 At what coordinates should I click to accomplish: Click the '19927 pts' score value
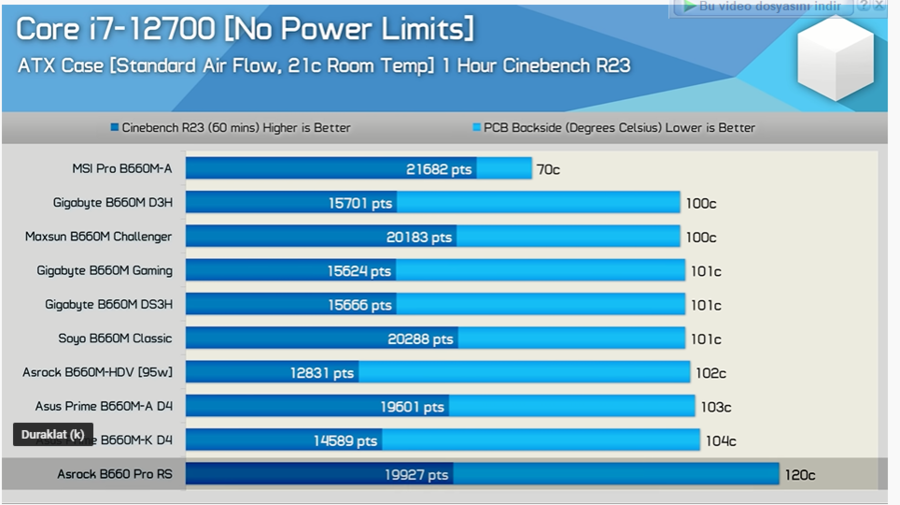(x=416, y=475)
